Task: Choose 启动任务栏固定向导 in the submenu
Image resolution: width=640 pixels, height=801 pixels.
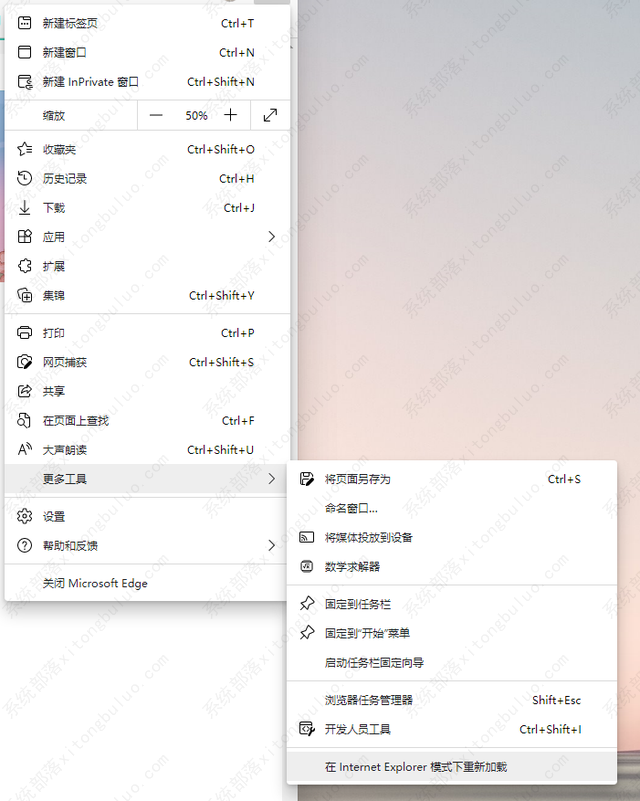Action: (452, 663)
